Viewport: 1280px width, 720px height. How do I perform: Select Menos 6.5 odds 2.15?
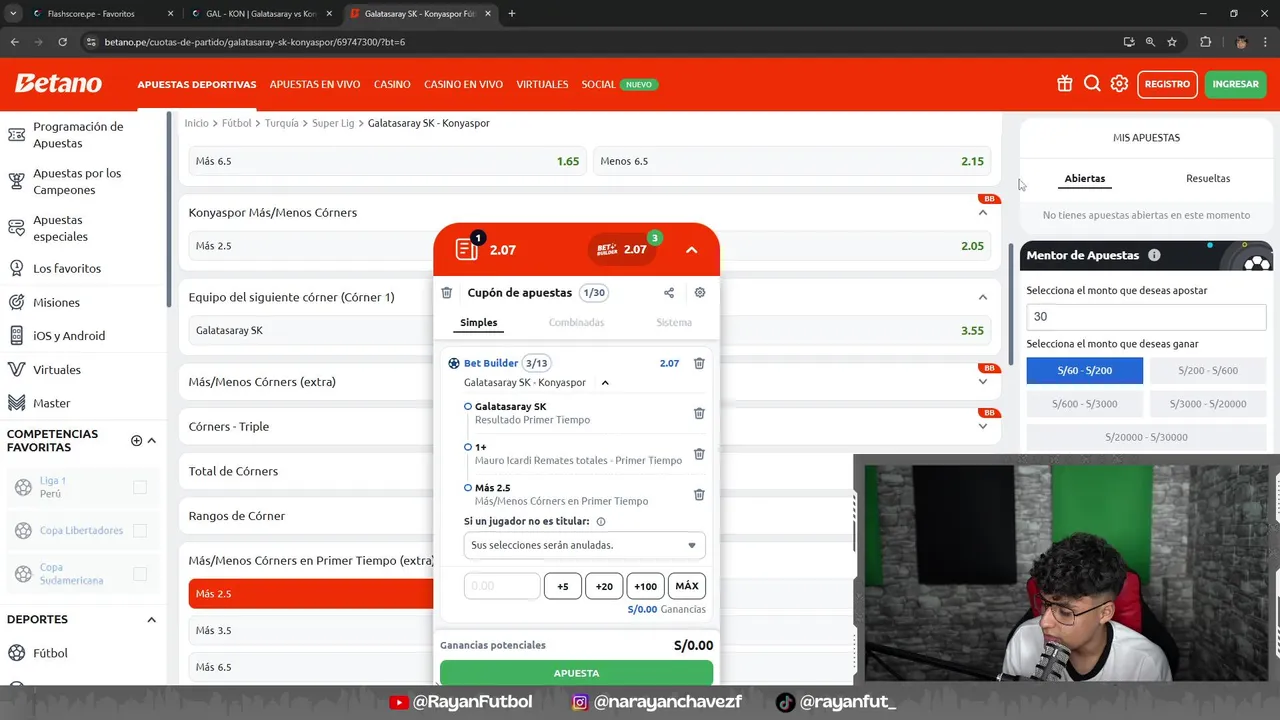click(792, 161)
